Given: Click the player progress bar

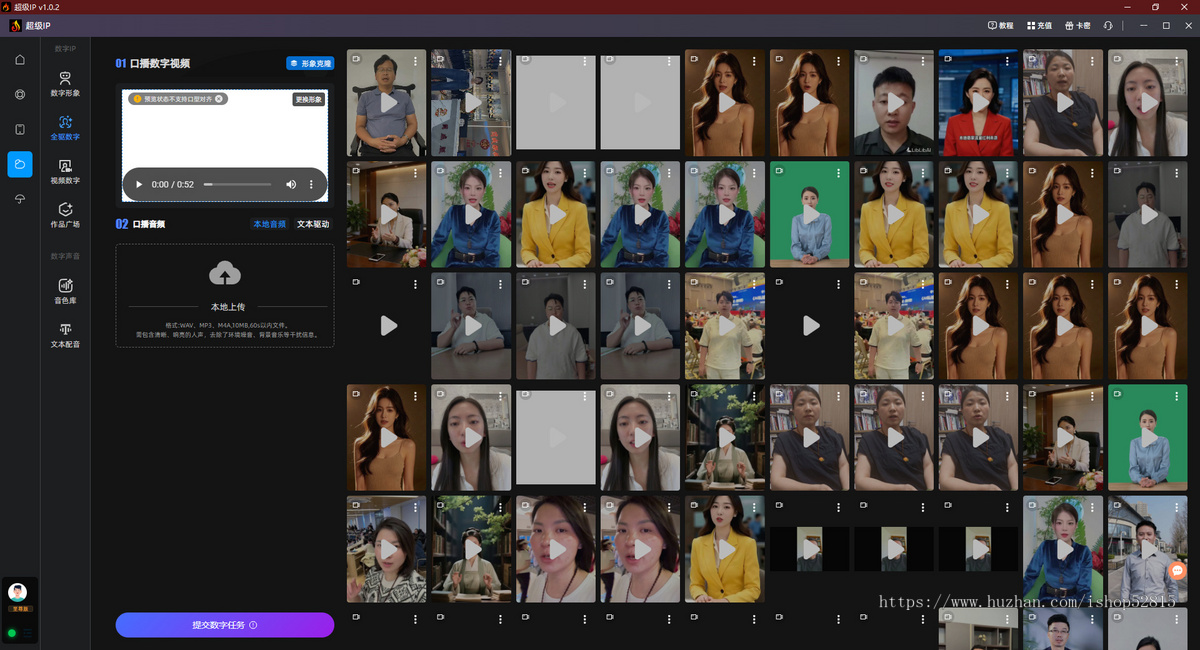Looking at the screenshot, I should click(238, 184).
